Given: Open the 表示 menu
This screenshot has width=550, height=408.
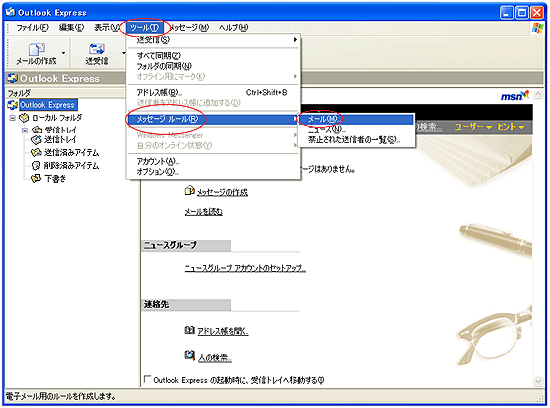Looking at the screenshot, I should pyautogui.click(x=106, y=27).
